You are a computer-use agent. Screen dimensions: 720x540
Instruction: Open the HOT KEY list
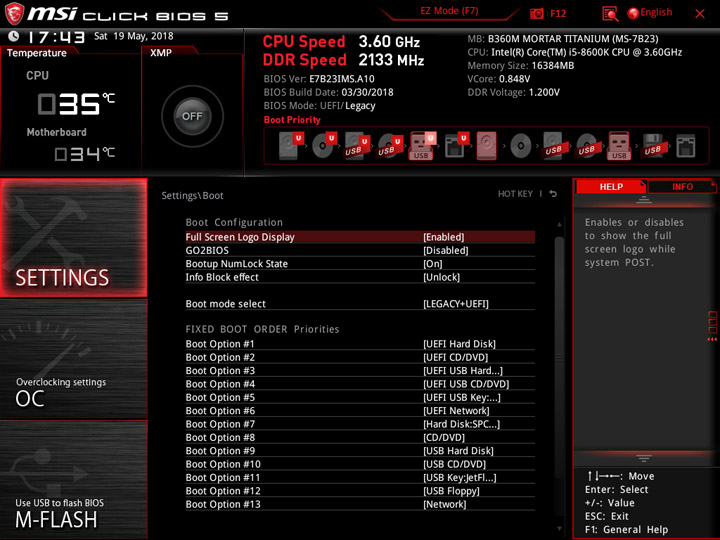coord(515,194)
